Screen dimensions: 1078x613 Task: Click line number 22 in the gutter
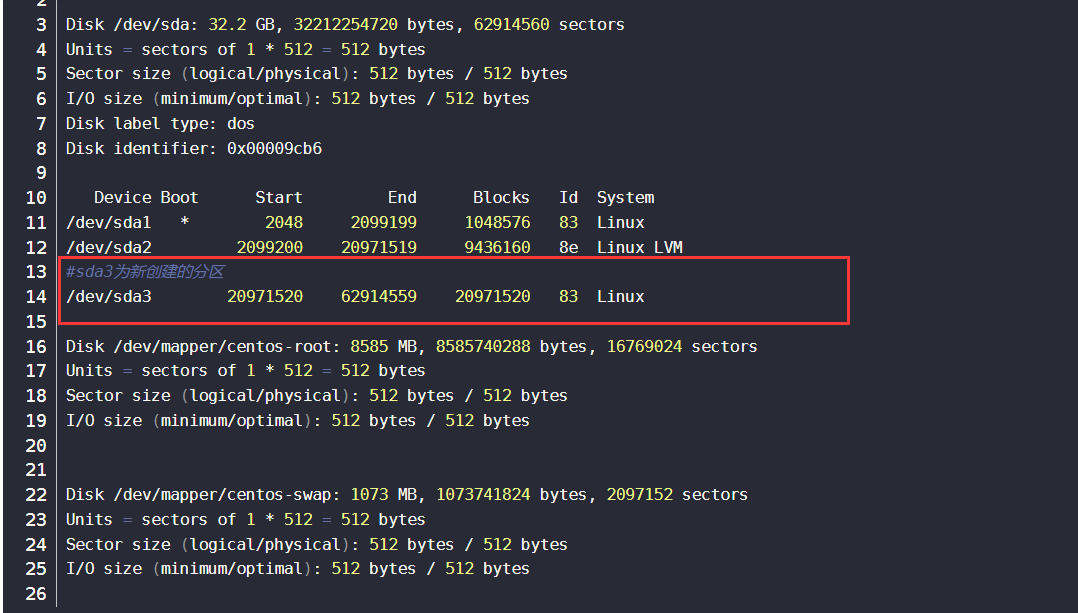36,494
